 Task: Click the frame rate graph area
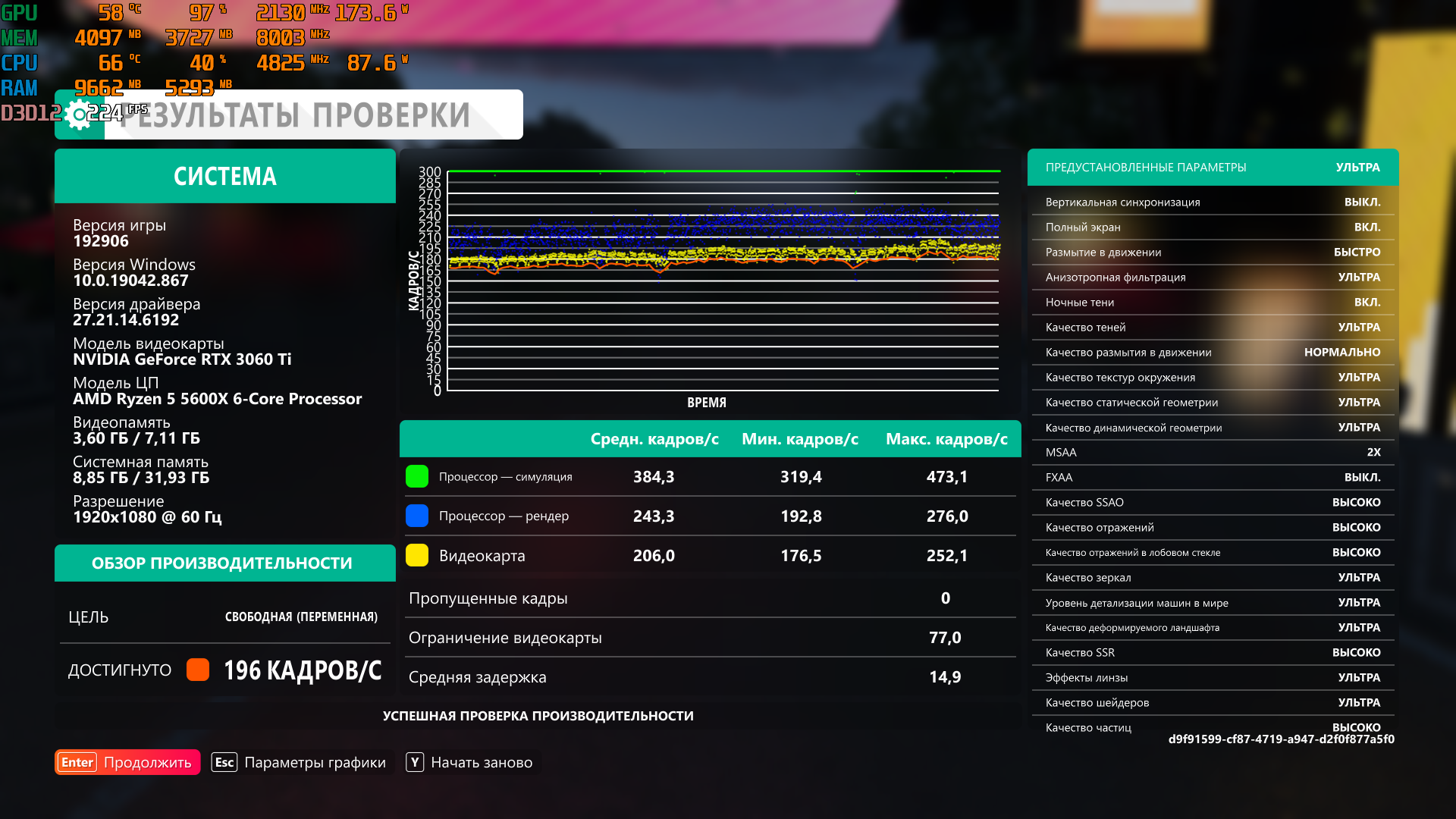click(723, 281)
